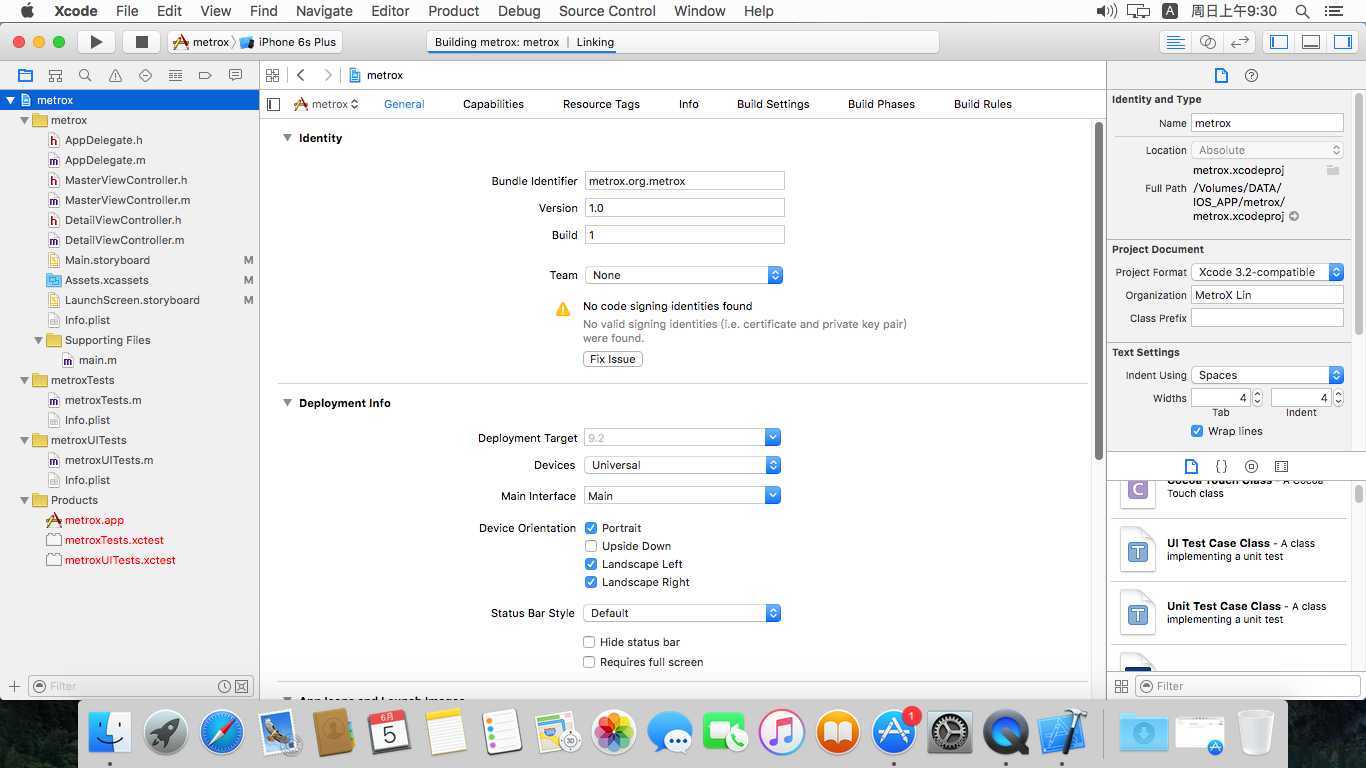Open the Resource Tags tab
Screen dimensions: 1366x768
pyautogui.click(x=601, y=104)
